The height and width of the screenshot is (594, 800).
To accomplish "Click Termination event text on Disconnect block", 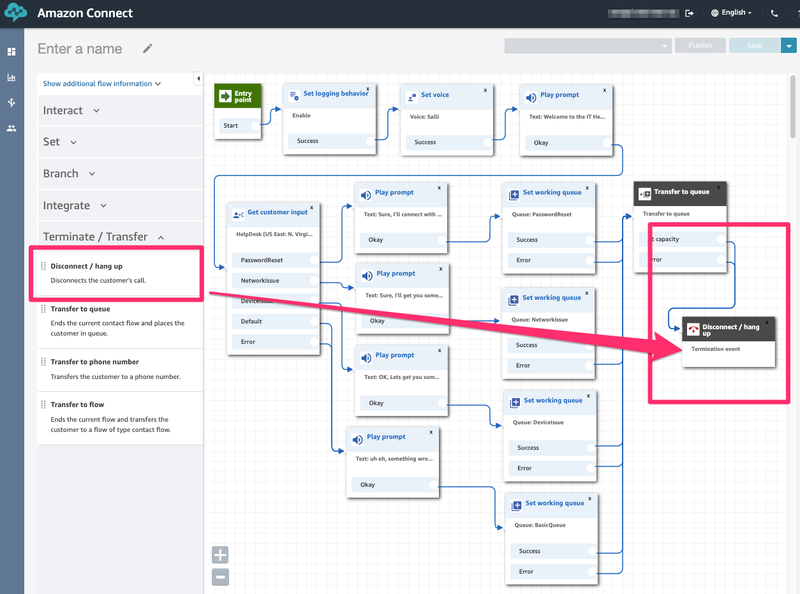I will pyautogui.click(x=715, y=349).
